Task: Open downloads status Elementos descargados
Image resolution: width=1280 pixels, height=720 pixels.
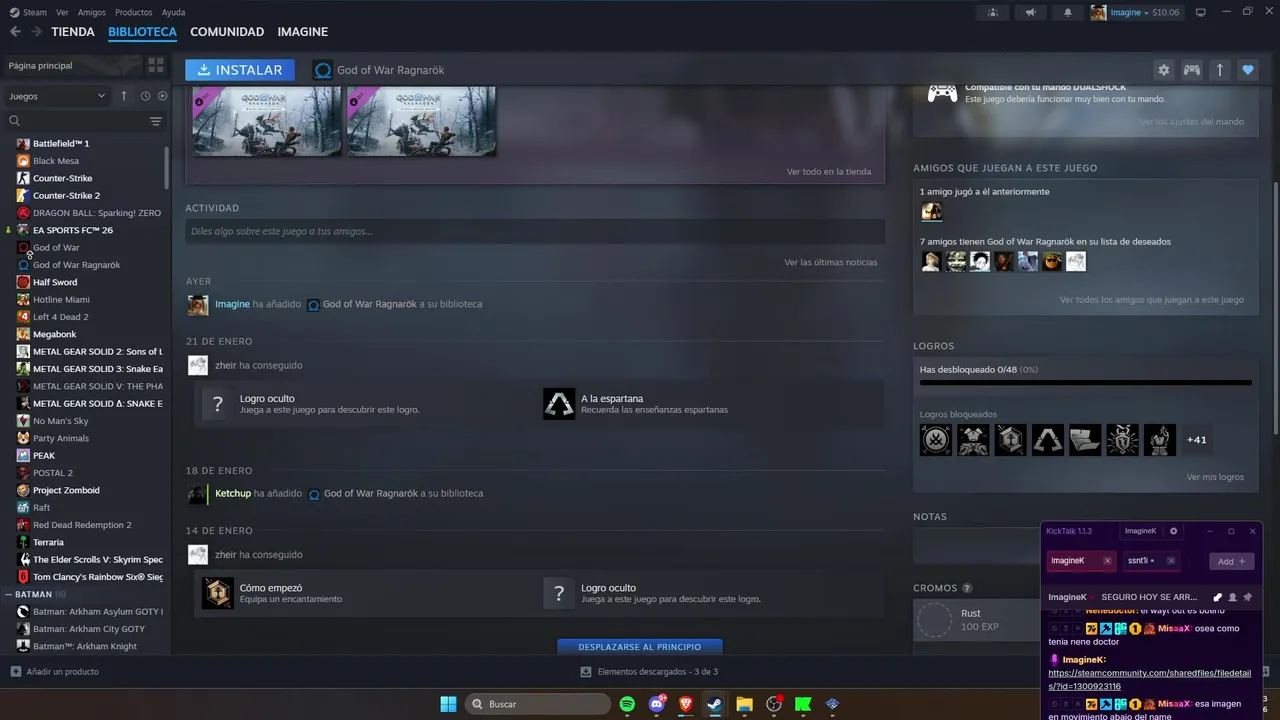Action: point(649,672)
